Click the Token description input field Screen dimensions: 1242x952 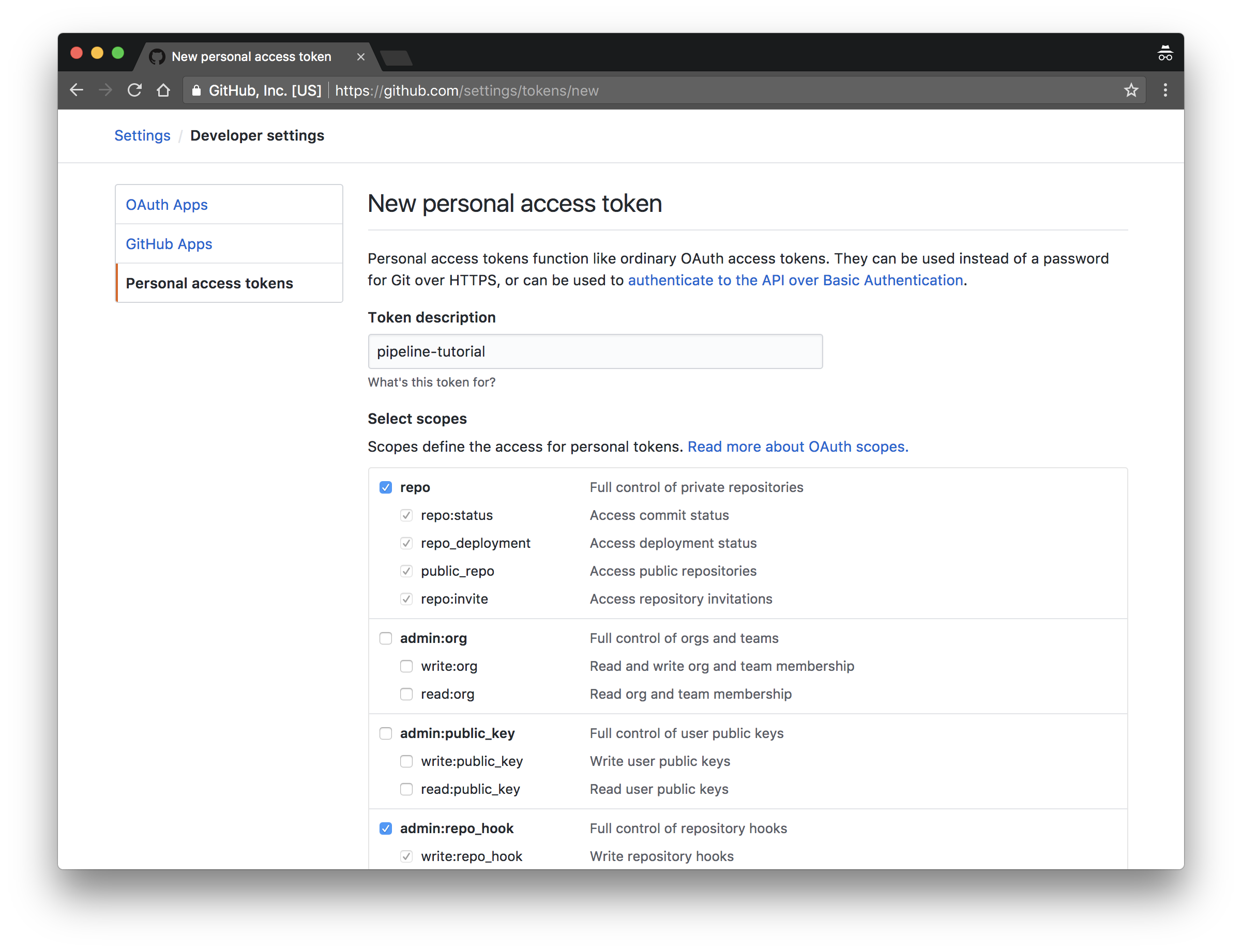(x=595, y=351)
